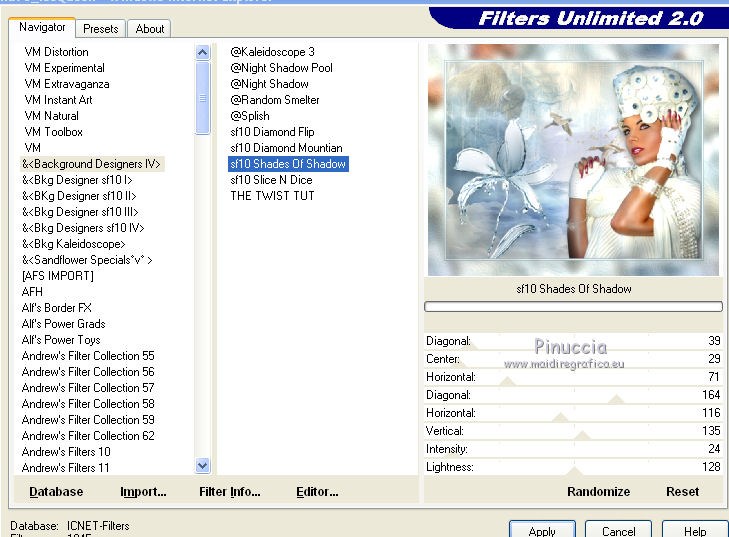Choose the sf10 Slice N Dice filter

tap(272, 180)
